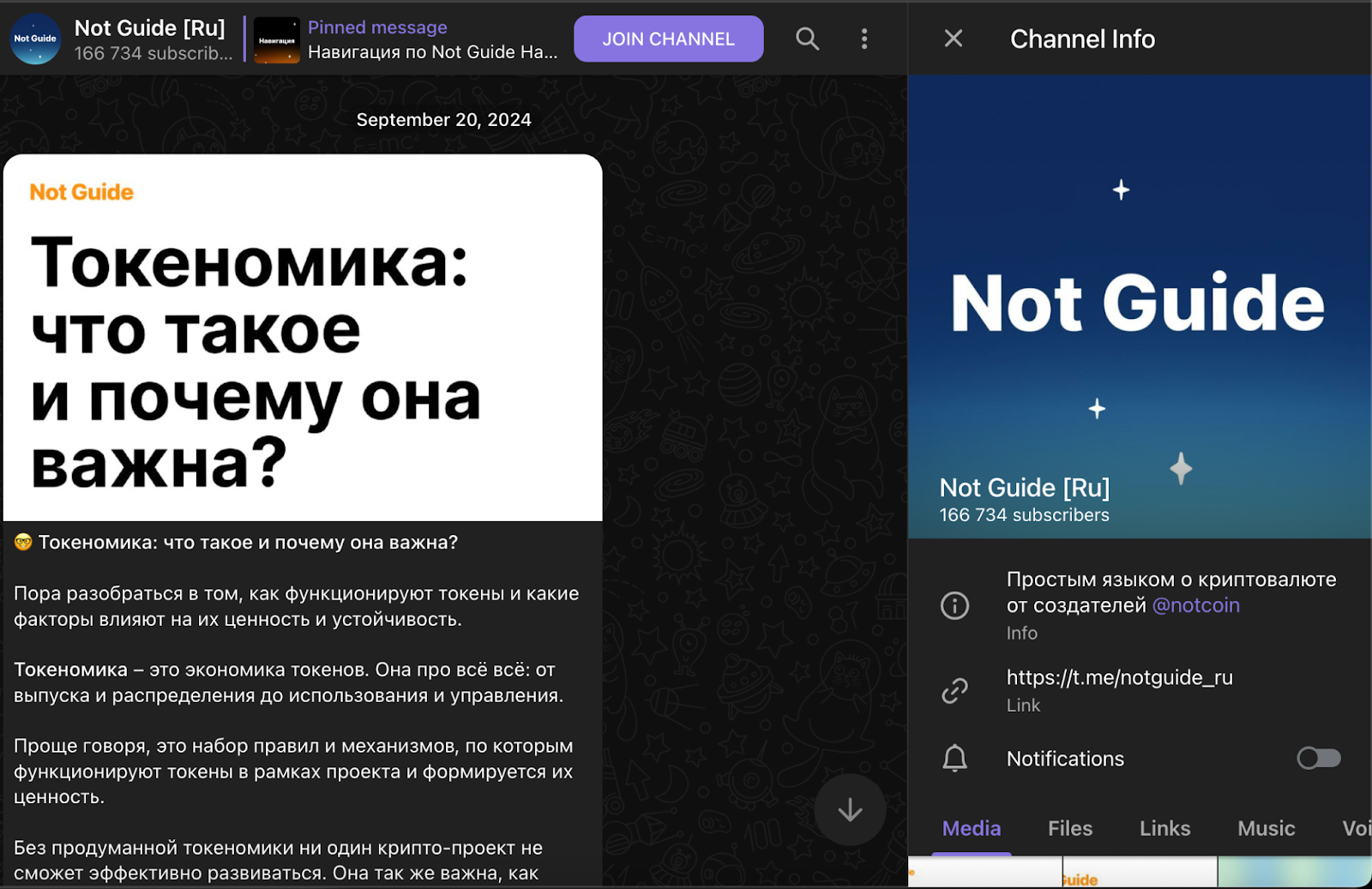The width and height of the screenshot is (1372, 889).
Task: Switch to the Files tab
Action: click(1069, 828)
